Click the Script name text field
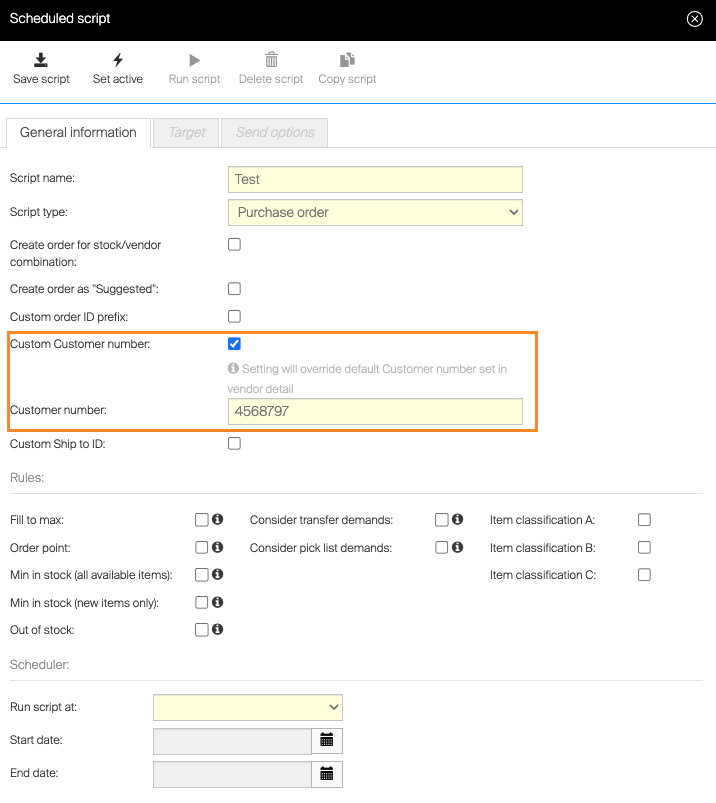 (375, 179)
